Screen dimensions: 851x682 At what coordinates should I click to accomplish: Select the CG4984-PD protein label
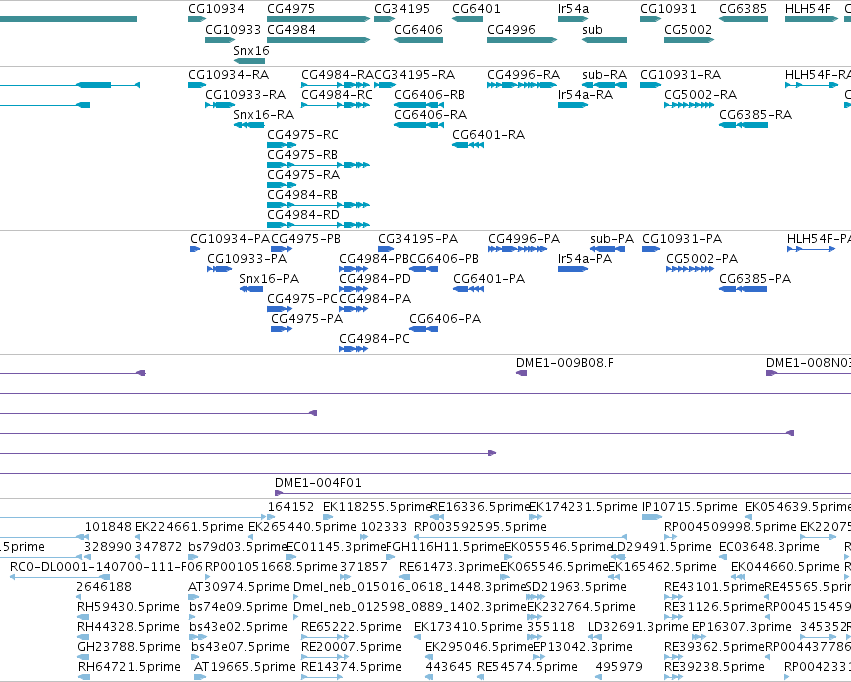[x=374, y=279]
